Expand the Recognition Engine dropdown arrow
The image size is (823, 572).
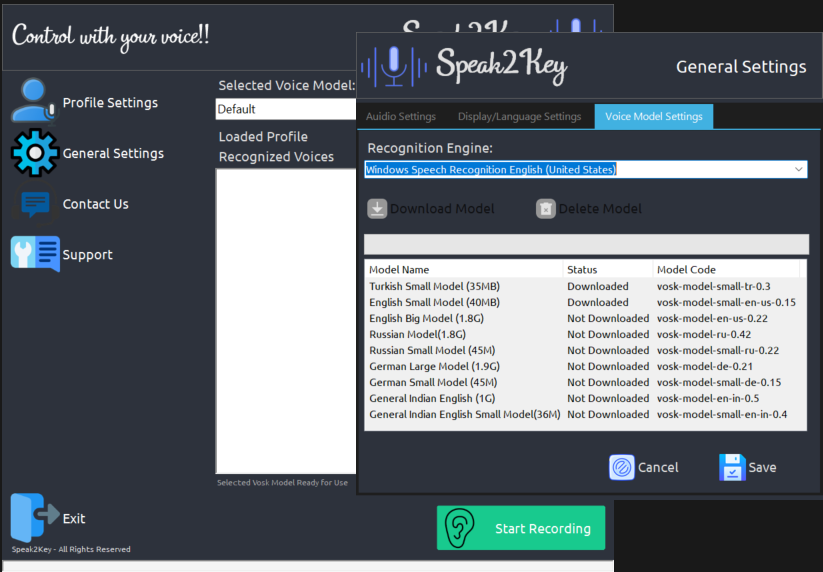coord(798,170)
